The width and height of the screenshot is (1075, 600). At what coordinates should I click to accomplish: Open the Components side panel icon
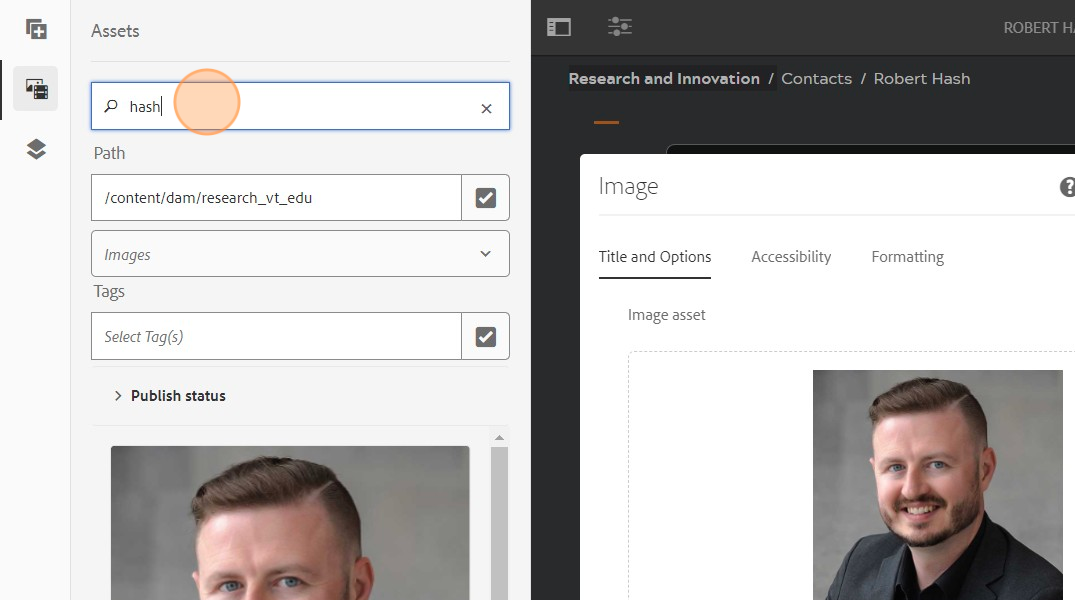pyautogui.click(x=36, y=29)
